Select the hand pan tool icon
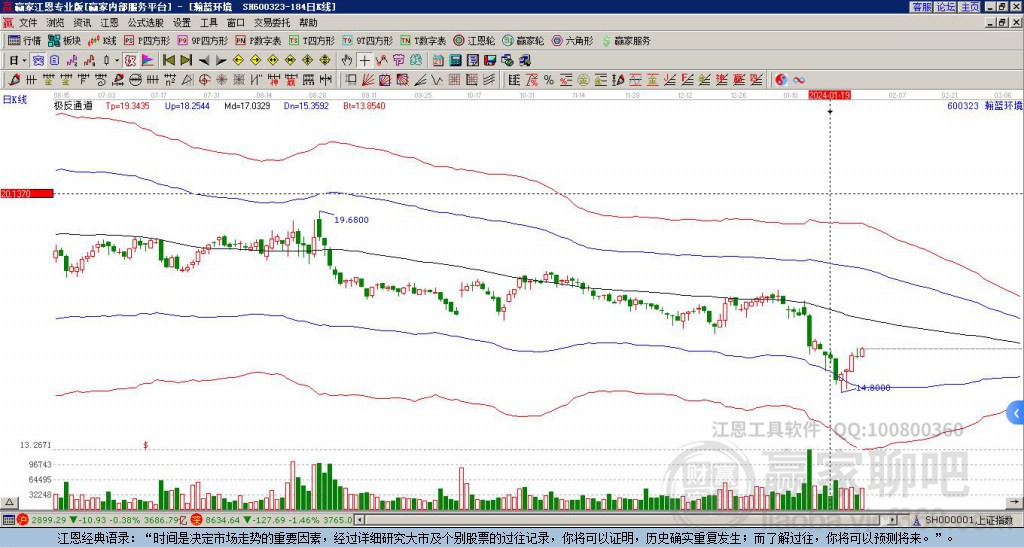Screen dimensions: 1024x548 pyautogui.click(x=347, y=61)
